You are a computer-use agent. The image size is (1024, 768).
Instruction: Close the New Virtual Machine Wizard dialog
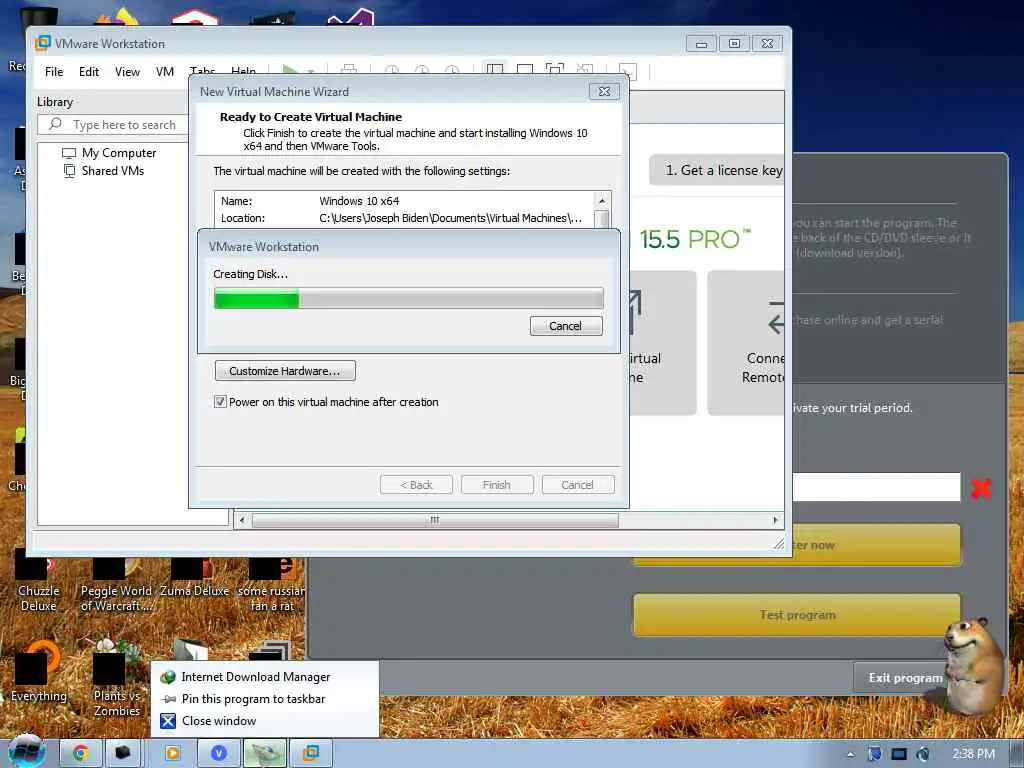click(604, 91)
